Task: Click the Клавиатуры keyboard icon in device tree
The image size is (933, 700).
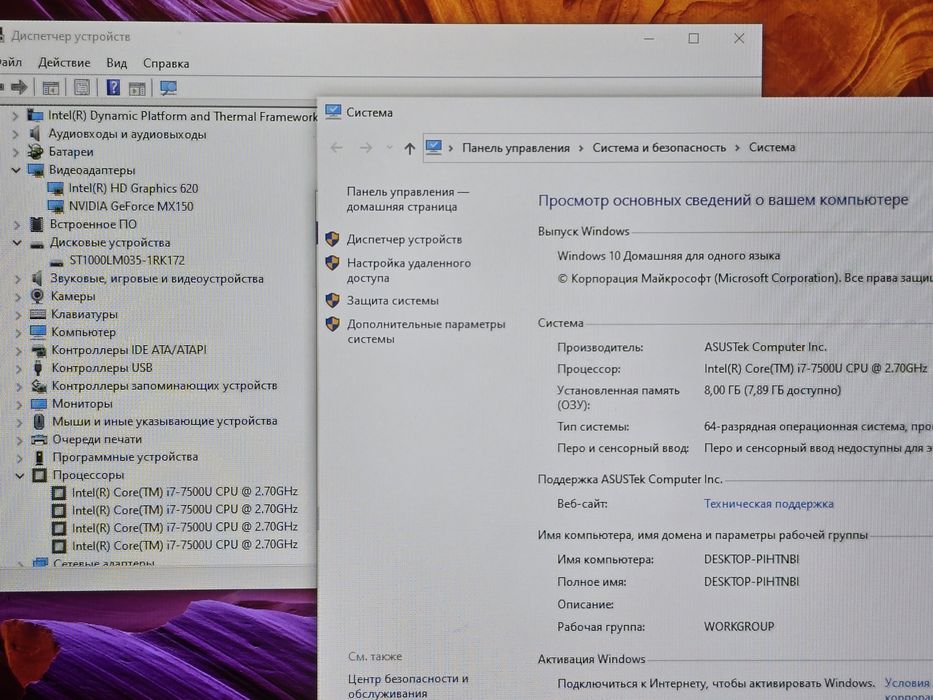Action: click(38, 314)
